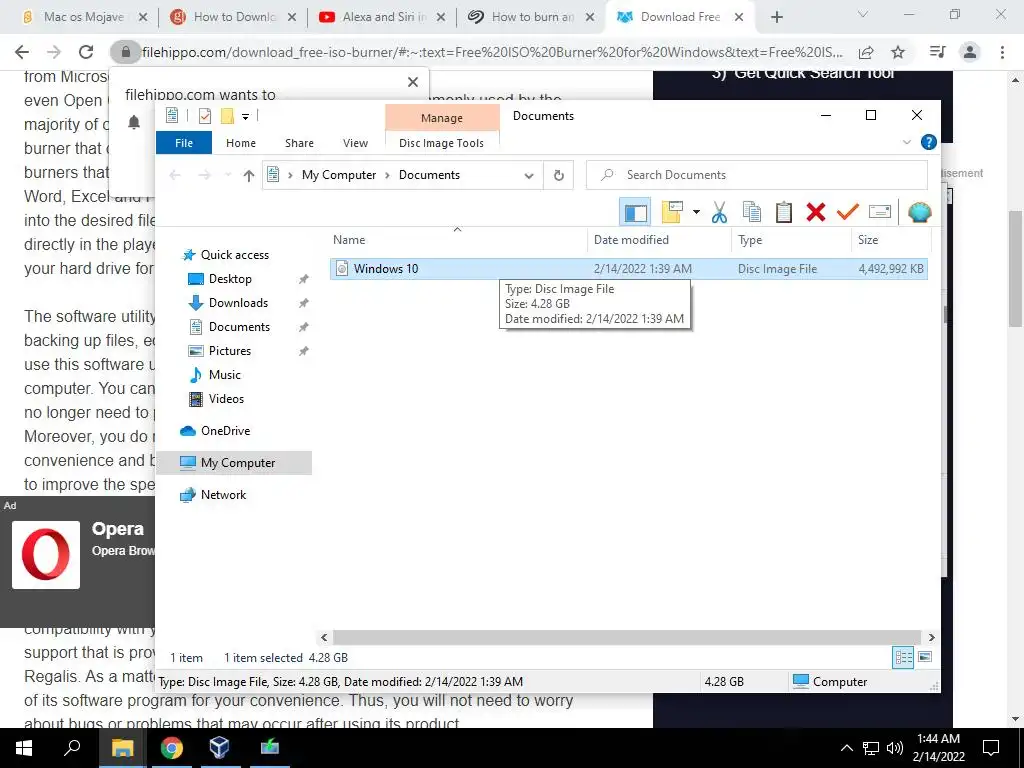The width and height of the screenshot is (1024, 768).
Task: Open Downloads in navigation pane
Action: pyautogui.click(x=238, y=303)
